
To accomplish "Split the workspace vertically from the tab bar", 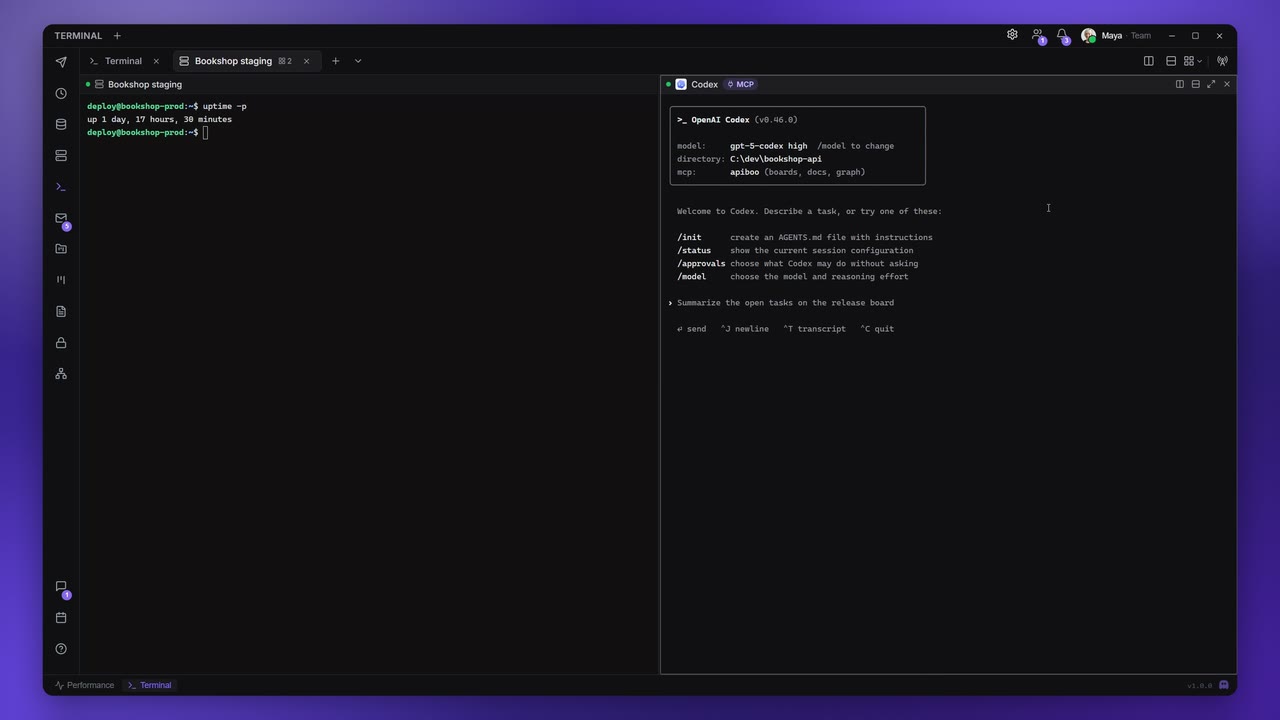I will pos(1149,61).
